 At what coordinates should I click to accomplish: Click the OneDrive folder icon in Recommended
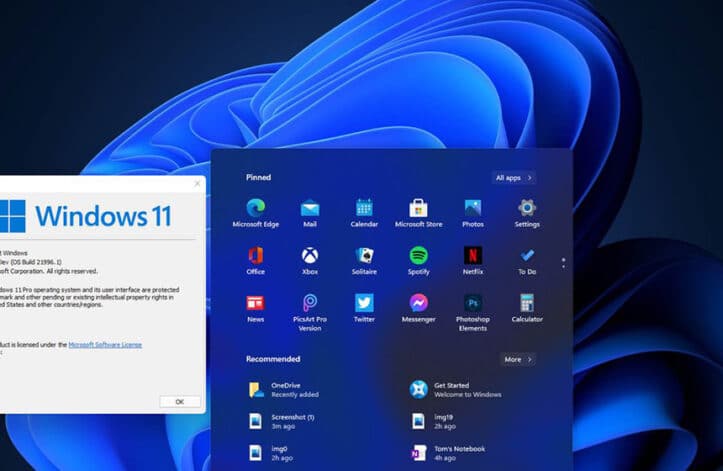pos(256,390)
